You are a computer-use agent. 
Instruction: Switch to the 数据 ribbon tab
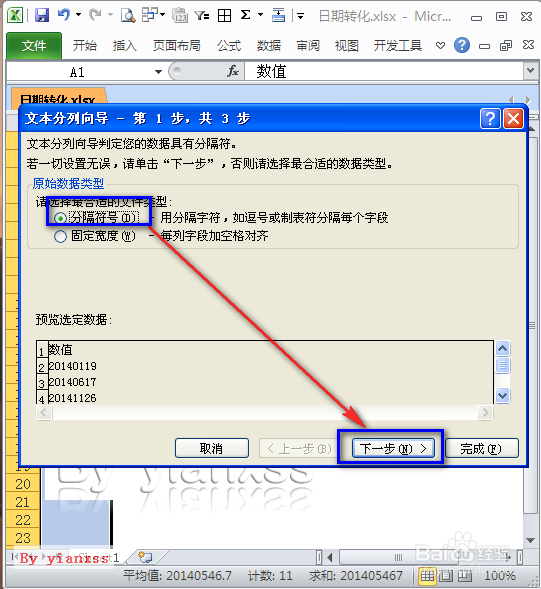coord(269,45)
